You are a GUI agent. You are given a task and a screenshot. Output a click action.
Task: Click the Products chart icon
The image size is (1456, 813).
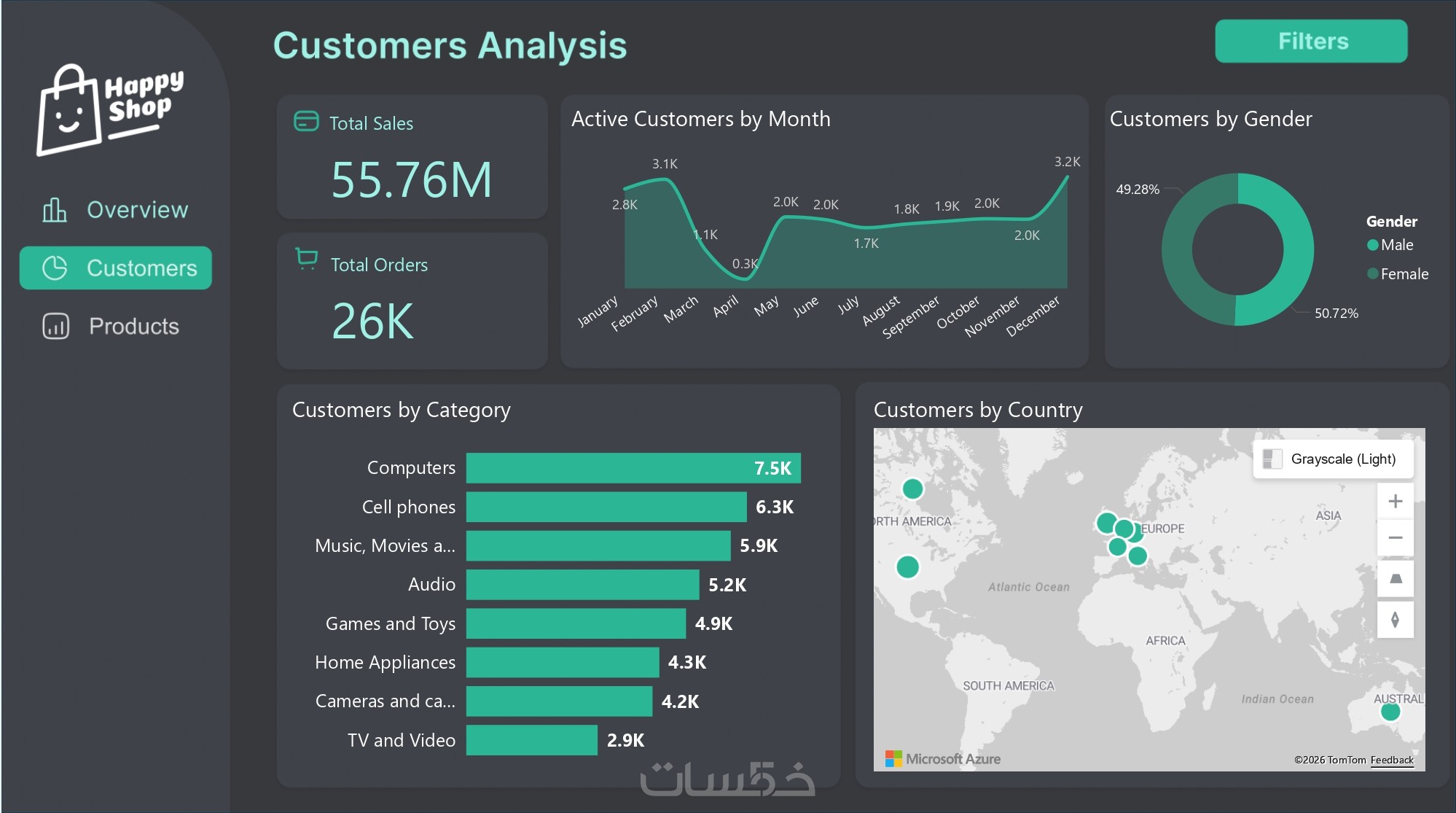click(x=56, y=326)
